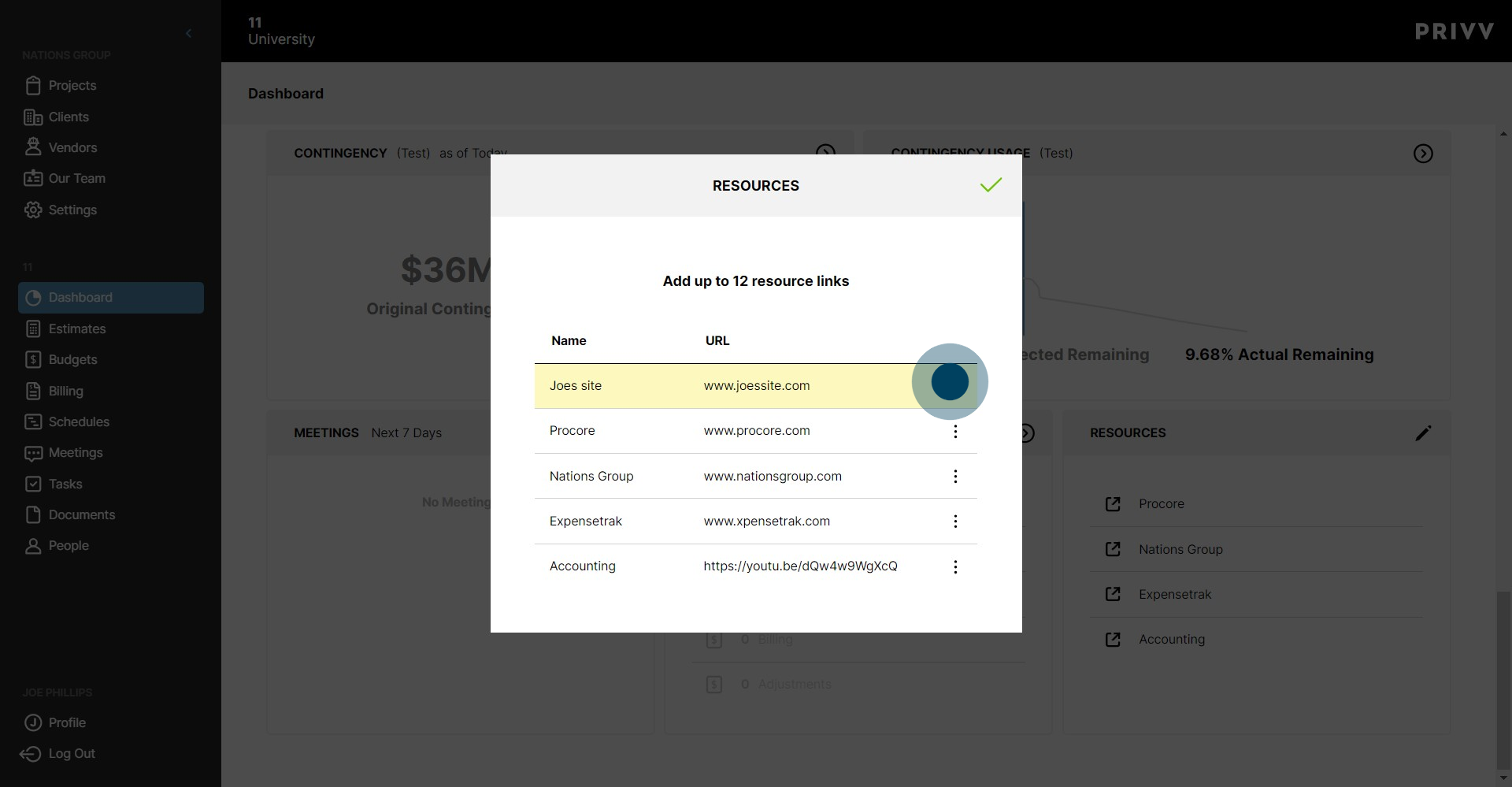Select the www.nationsgroup.com URL cell

coord(773,477)
